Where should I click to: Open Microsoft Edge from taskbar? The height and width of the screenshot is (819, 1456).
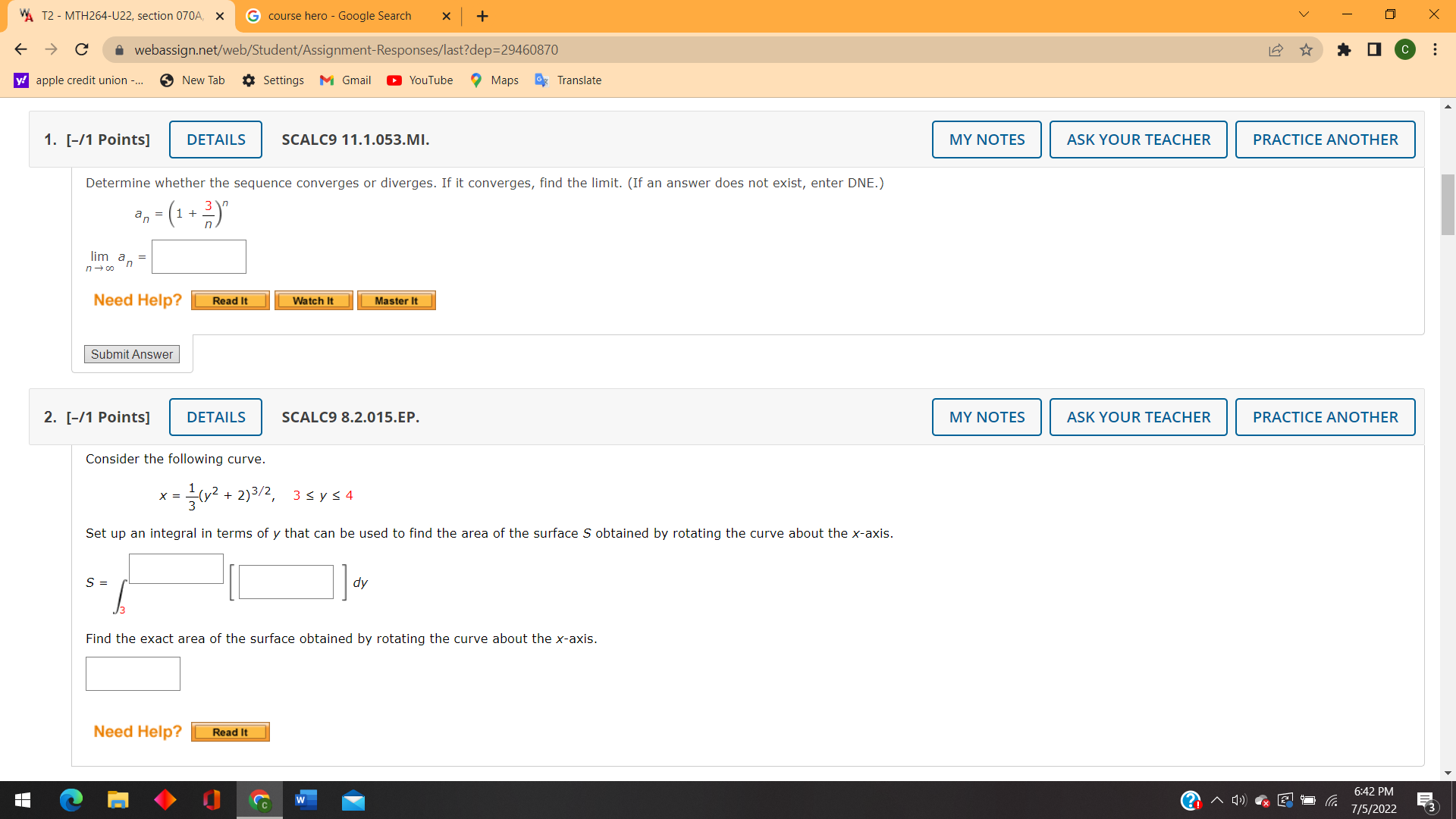pyautogui.click(x=71, y=800)
